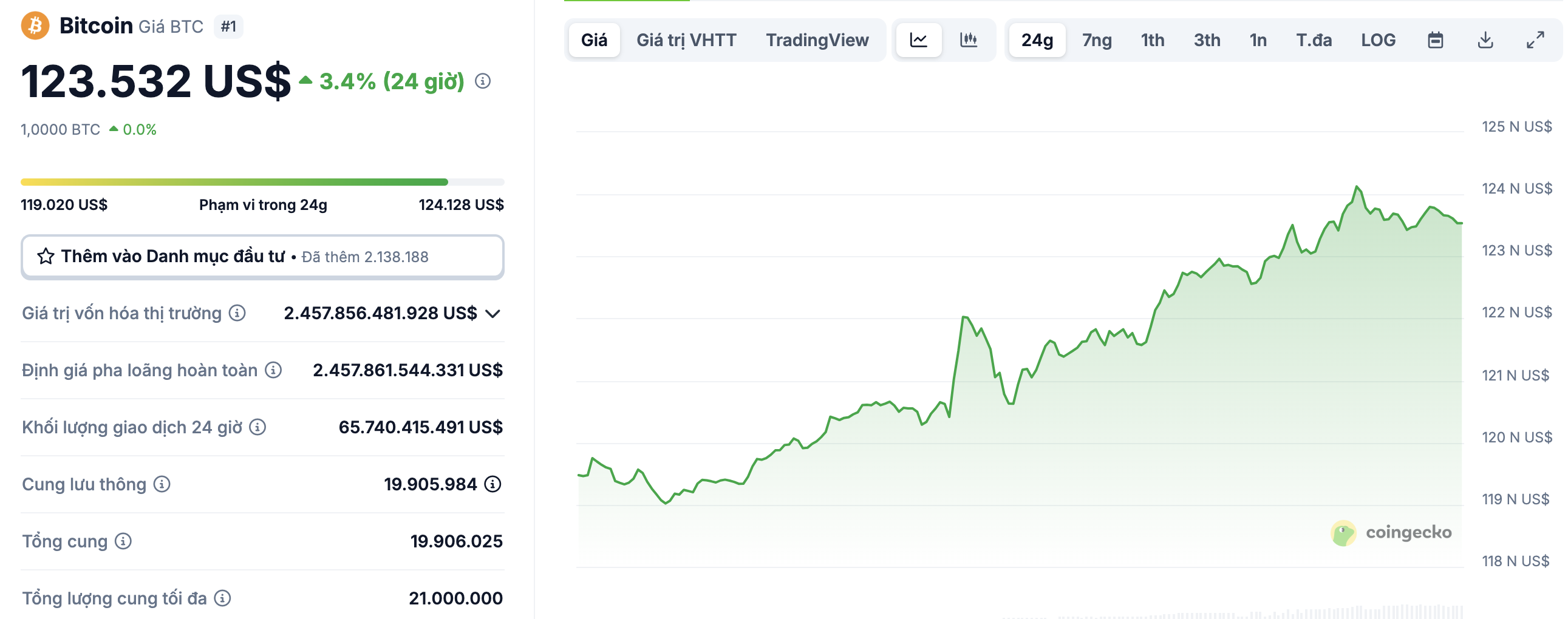Download chart data via download icon

pyautogui.click(x=1485, y=40)
